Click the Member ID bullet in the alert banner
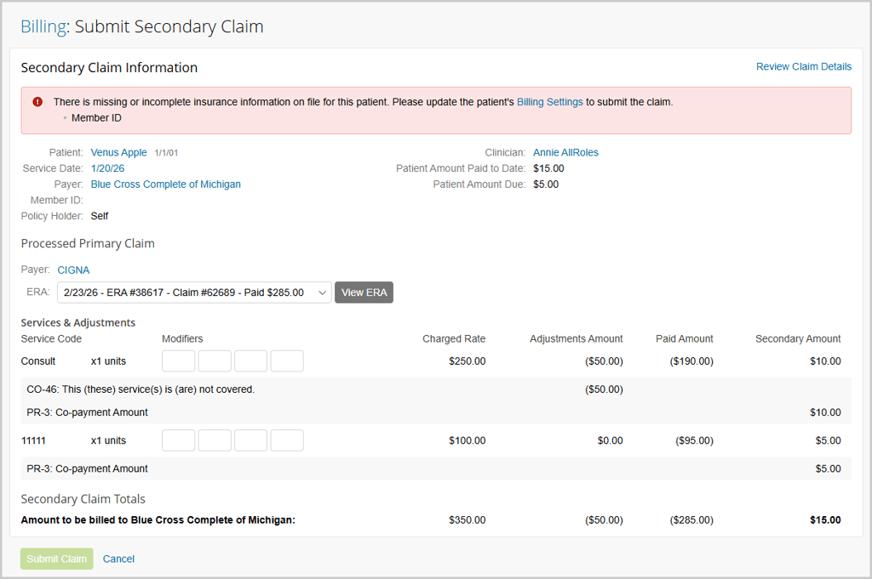872x579 pixels. (96, 117)
